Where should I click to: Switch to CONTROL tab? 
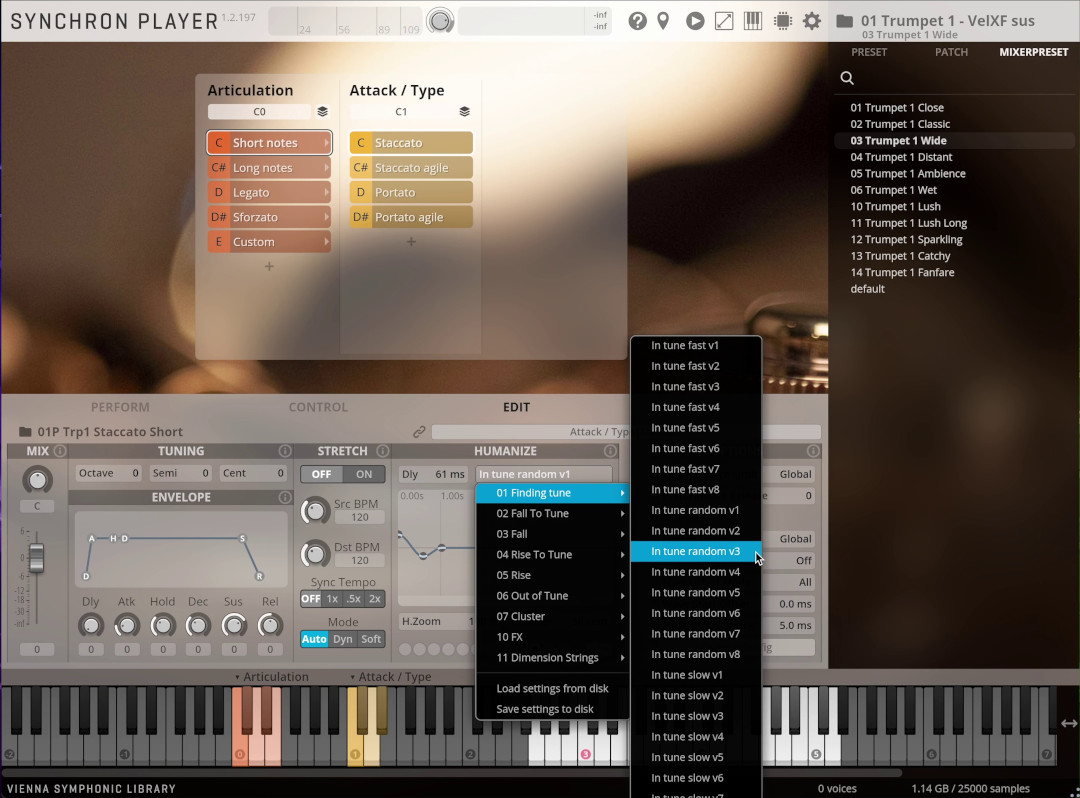click(x=318, y=407)
